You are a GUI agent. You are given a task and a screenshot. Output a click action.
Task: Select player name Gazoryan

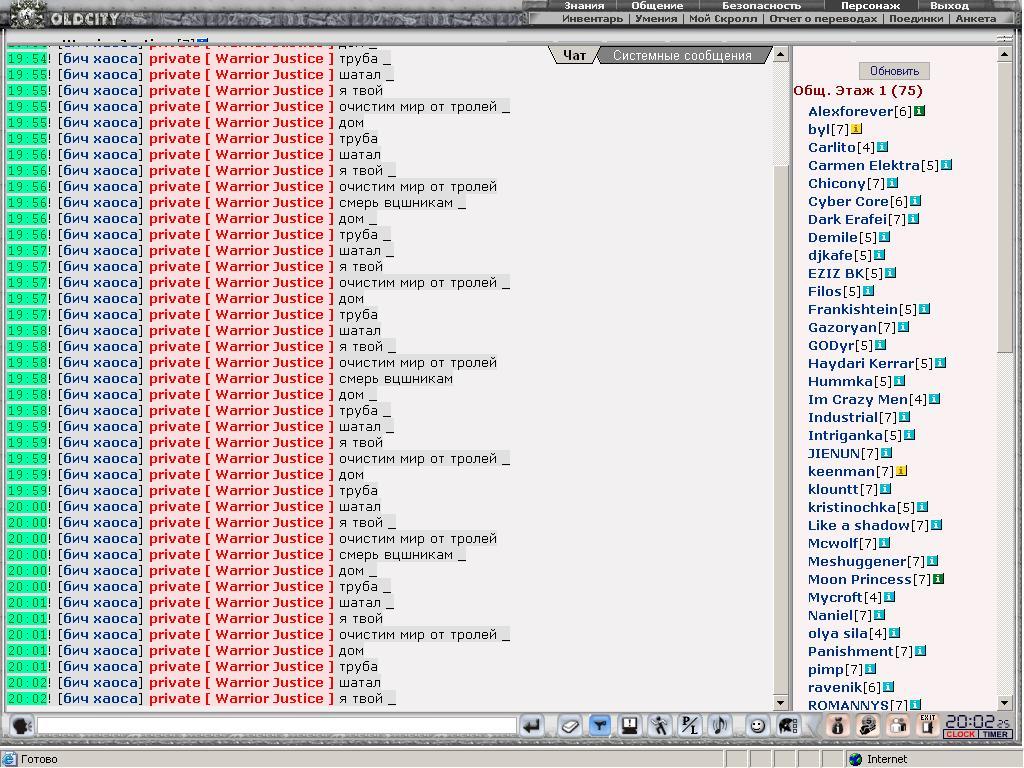pos(842,327)
